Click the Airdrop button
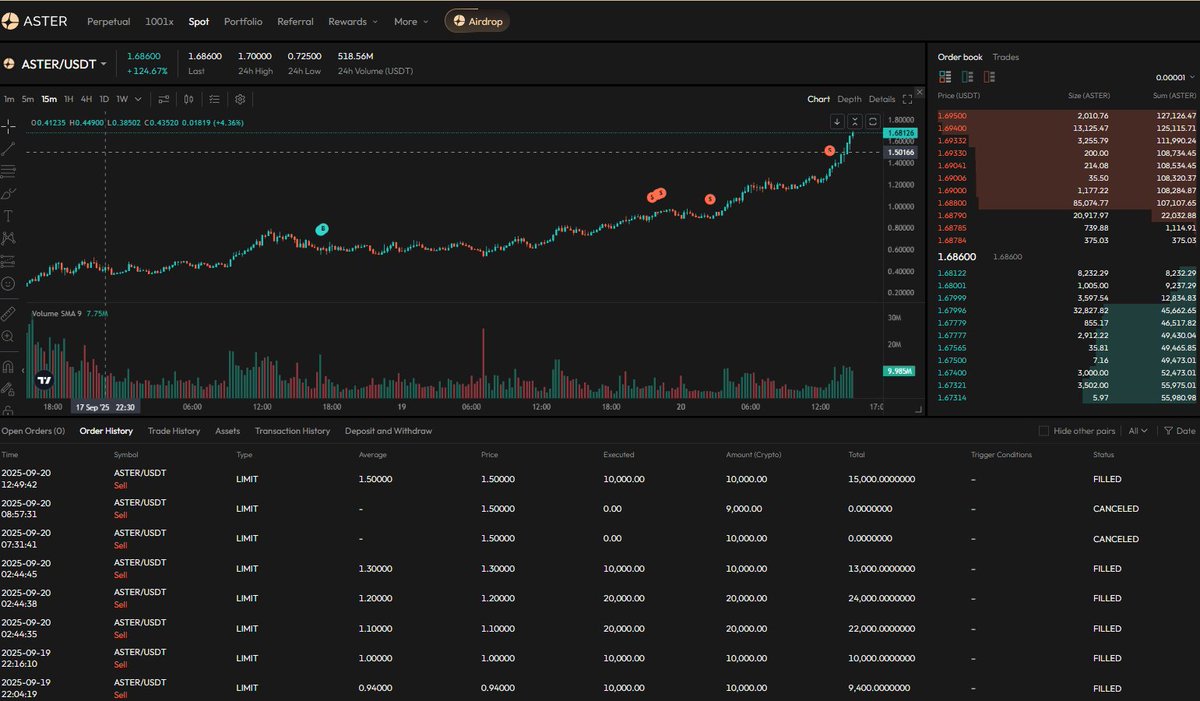Viewport: 1200px width, 701px height. tap(477, 21)
